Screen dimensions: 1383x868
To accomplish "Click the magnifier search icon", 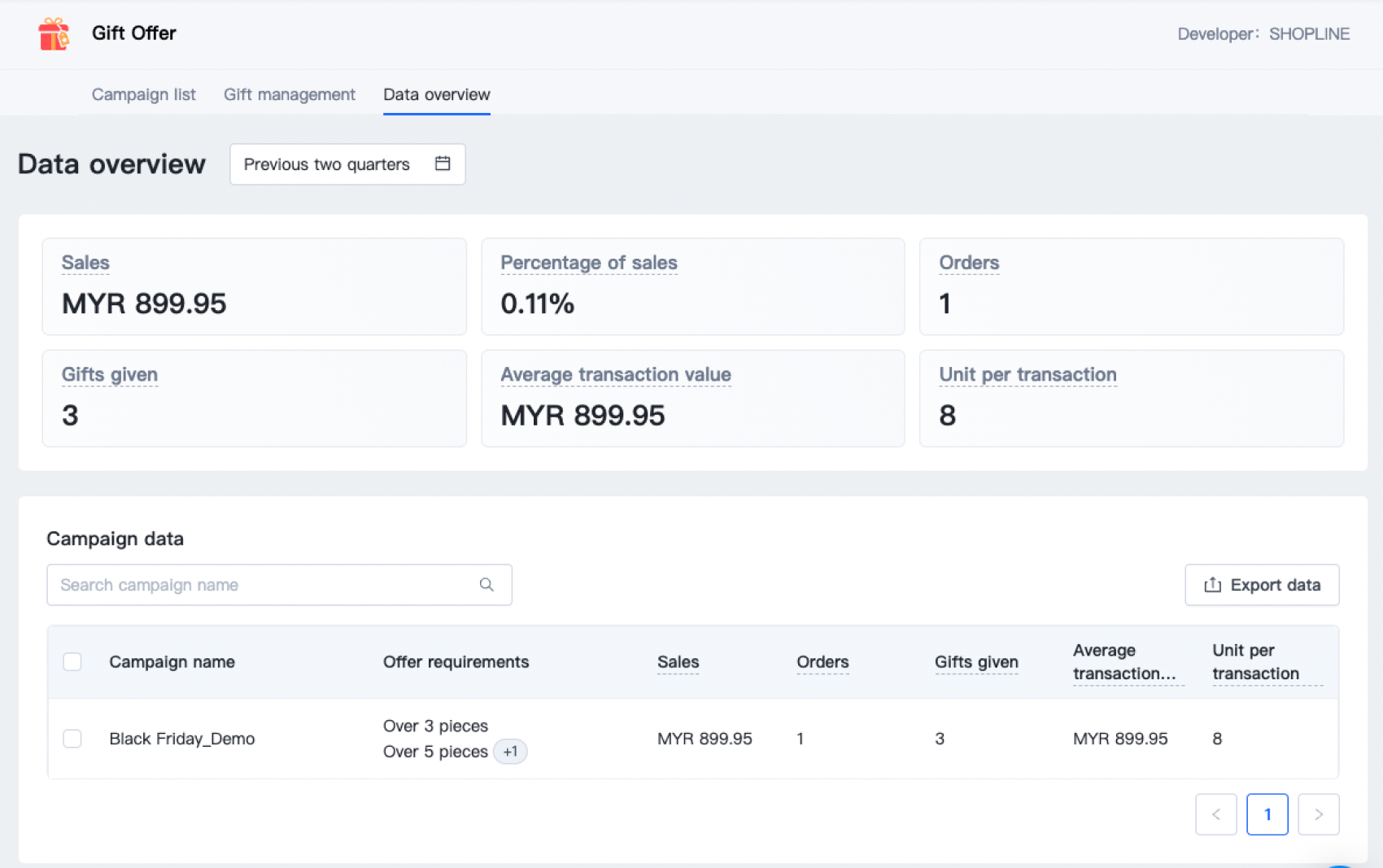I will click(486, 585).
